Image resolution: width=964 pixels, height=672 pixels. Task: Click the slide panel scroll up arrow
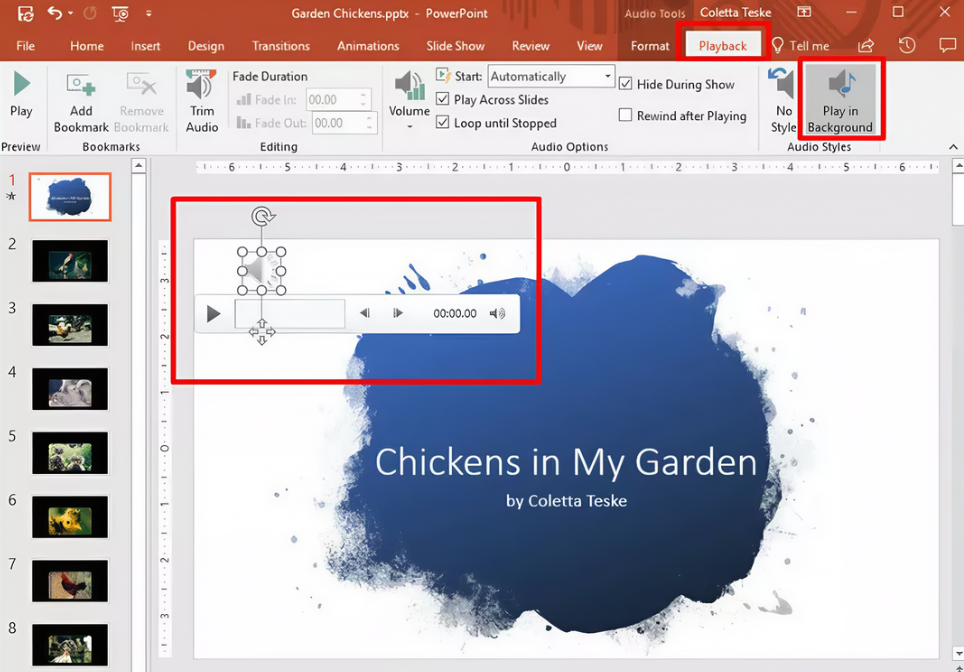(x=139, y=165)
